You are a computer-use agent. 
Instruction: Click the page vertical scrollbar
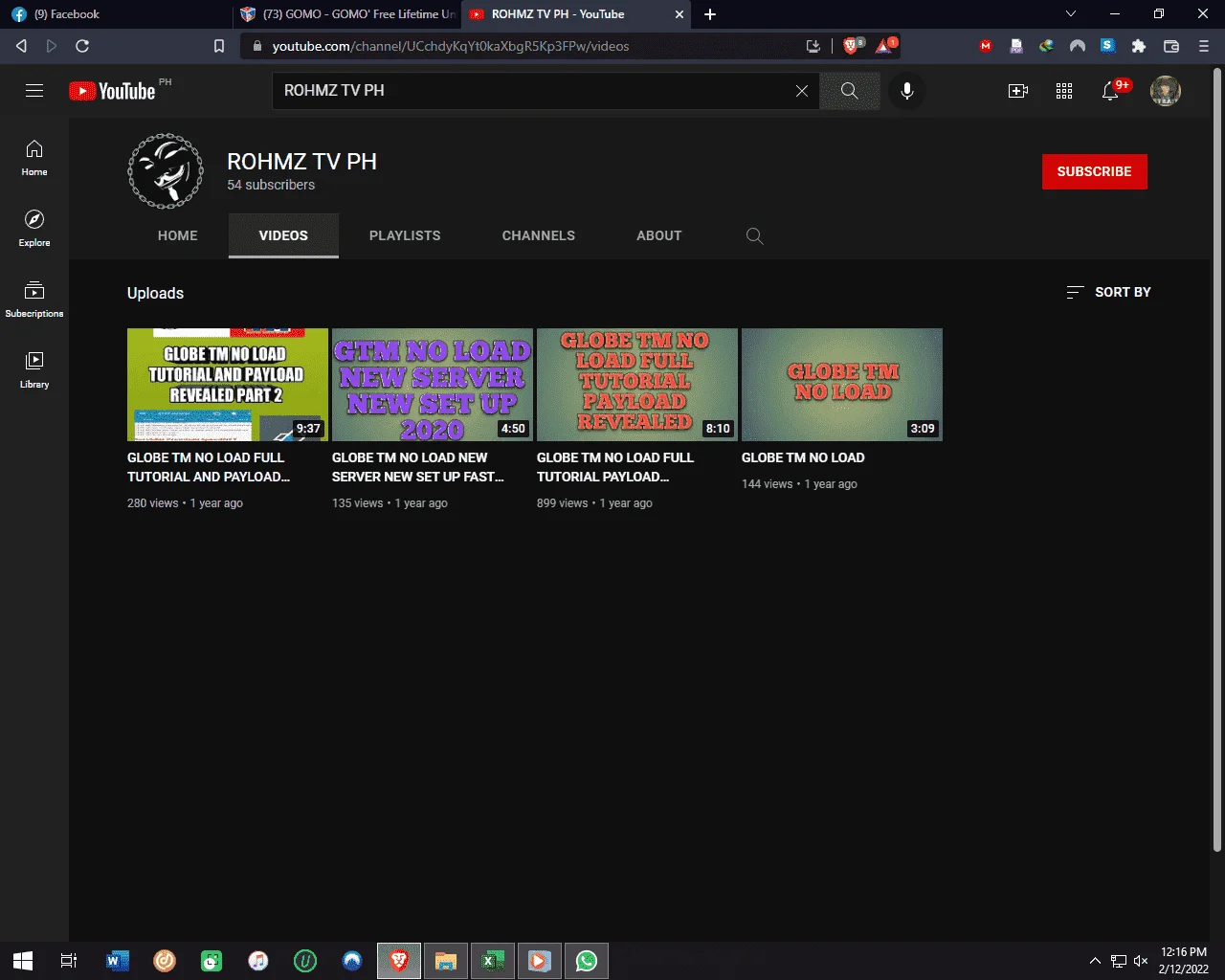tap(1217, 459)
